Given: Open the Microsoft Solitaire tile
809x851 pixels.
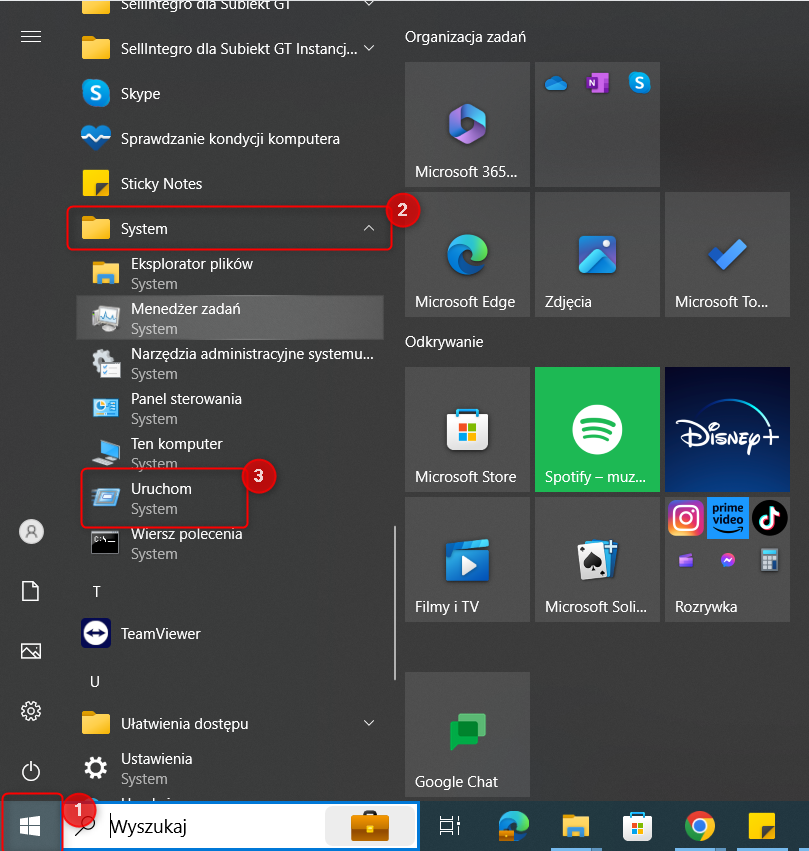Looking at the screenshot, I should (597, 560).
